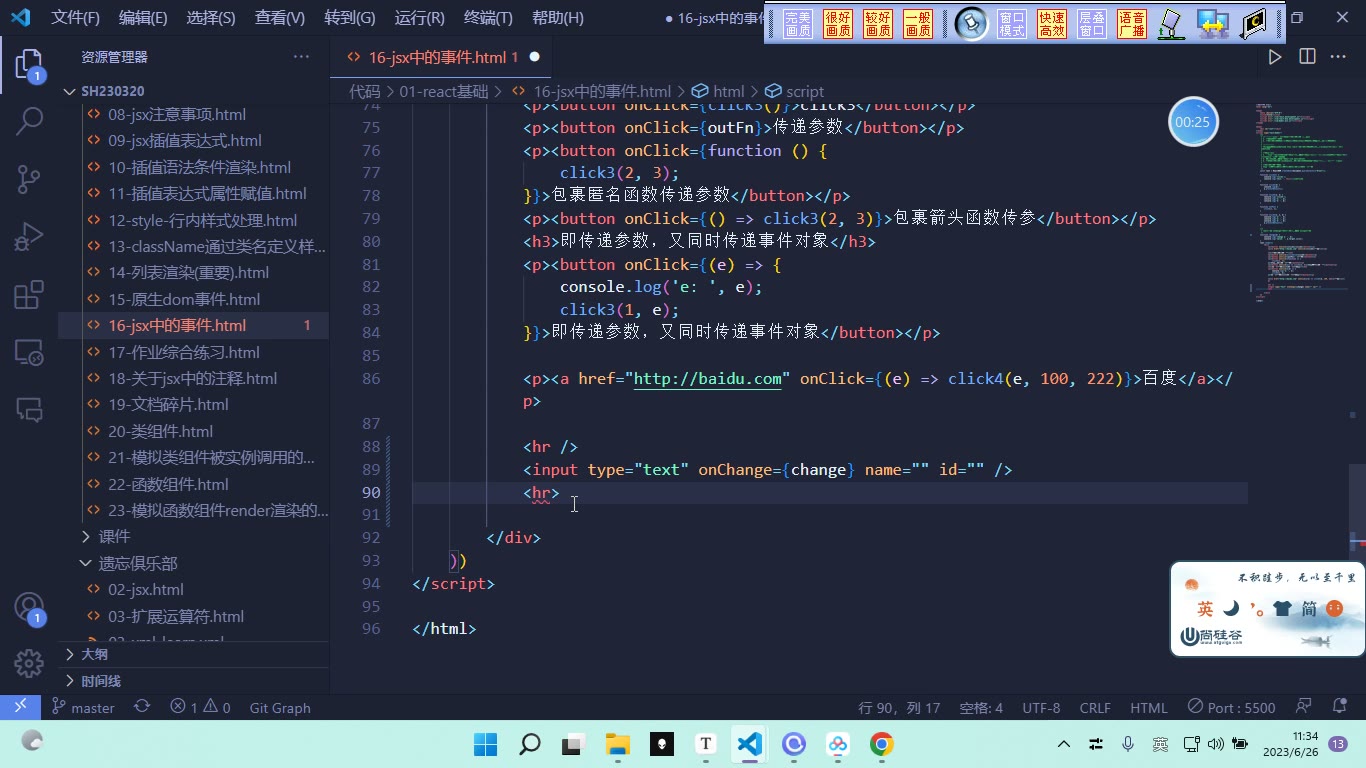Screen dimensions: 1366x768
Task: Toggle 快速高效 mode in remote toolbar
Action: pos(1052,24)
